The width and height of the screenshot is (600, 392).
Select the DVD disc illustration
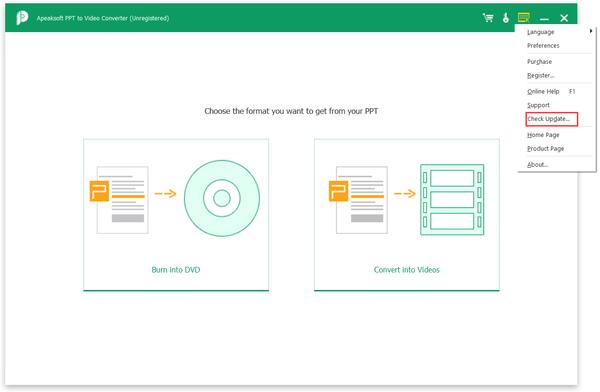click(222, 198)
